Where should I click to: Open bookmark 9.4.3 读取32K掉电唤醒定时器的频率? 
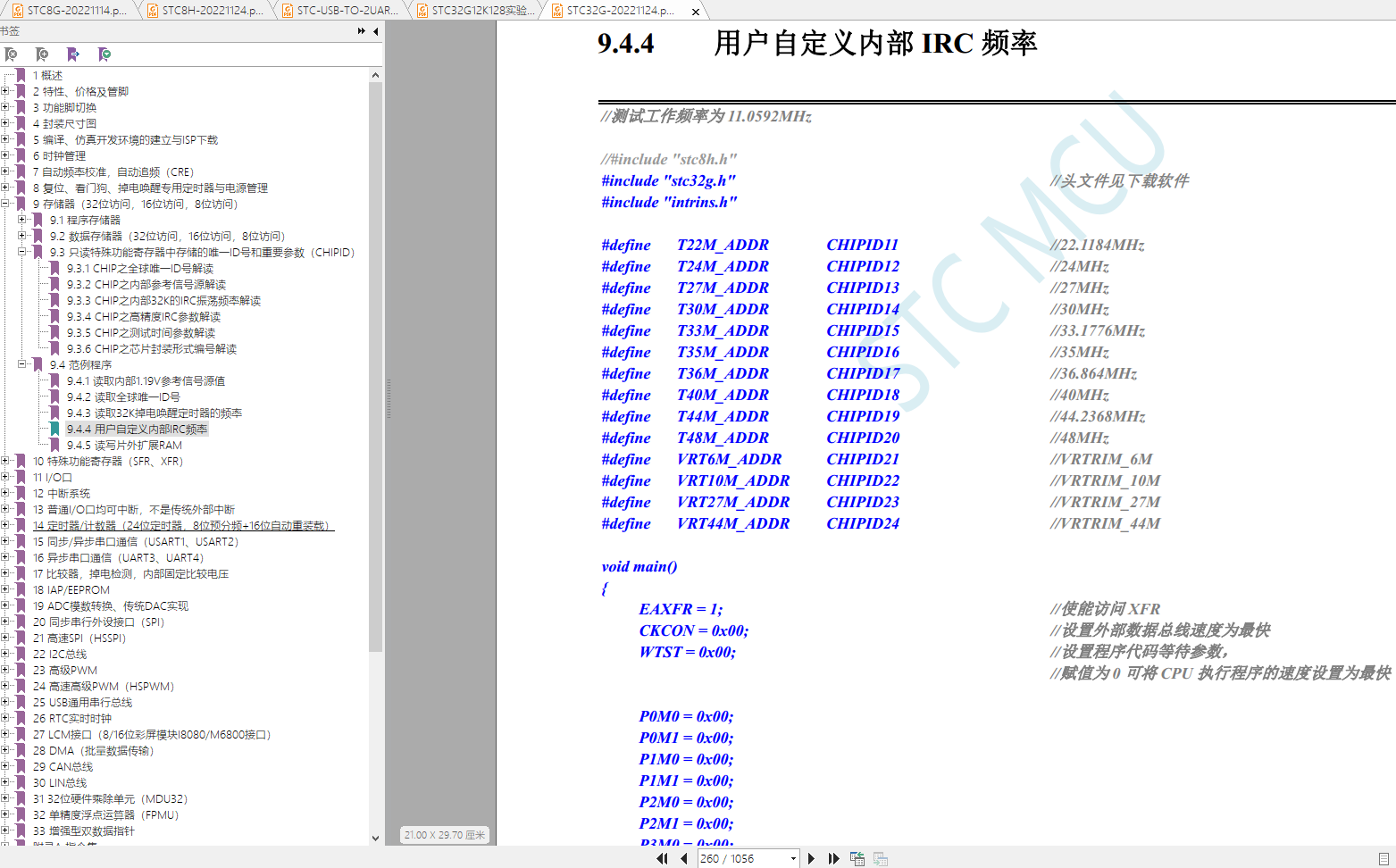click(155, 413)
